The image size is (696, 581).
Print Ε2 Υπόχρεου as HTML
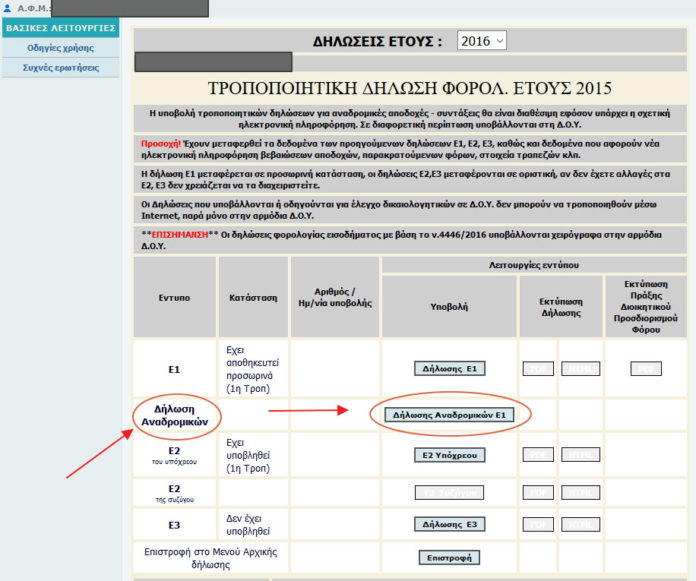[580, 455]
